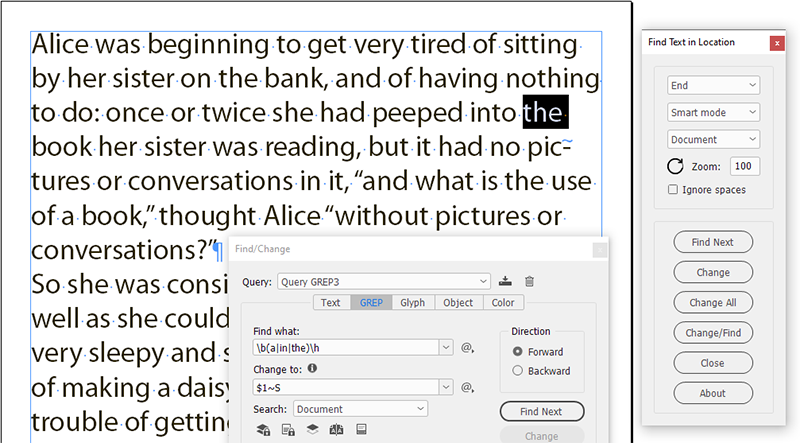Open the Smart mode dropdown
The width and height of the screenshot is (800, 443).
(713, 112)
